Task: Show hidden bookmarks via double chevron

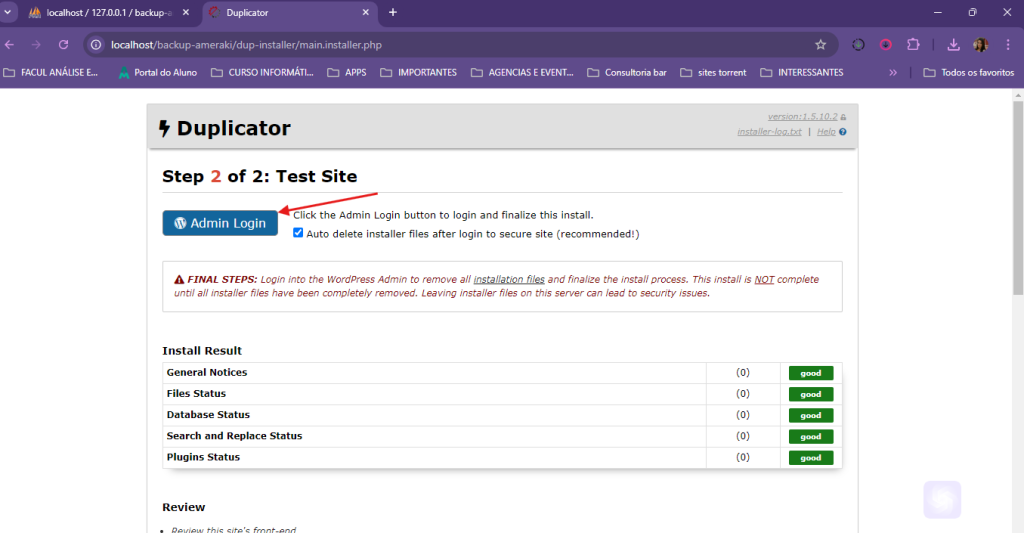Action: (892, 72)
